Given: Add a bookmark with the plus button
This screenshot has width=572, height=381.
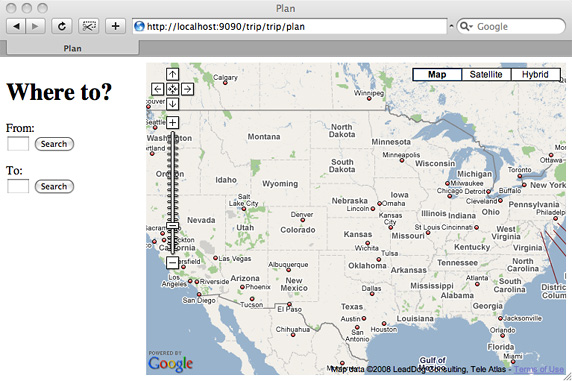Looking at the screenshot, I should [x=115, y=26].
